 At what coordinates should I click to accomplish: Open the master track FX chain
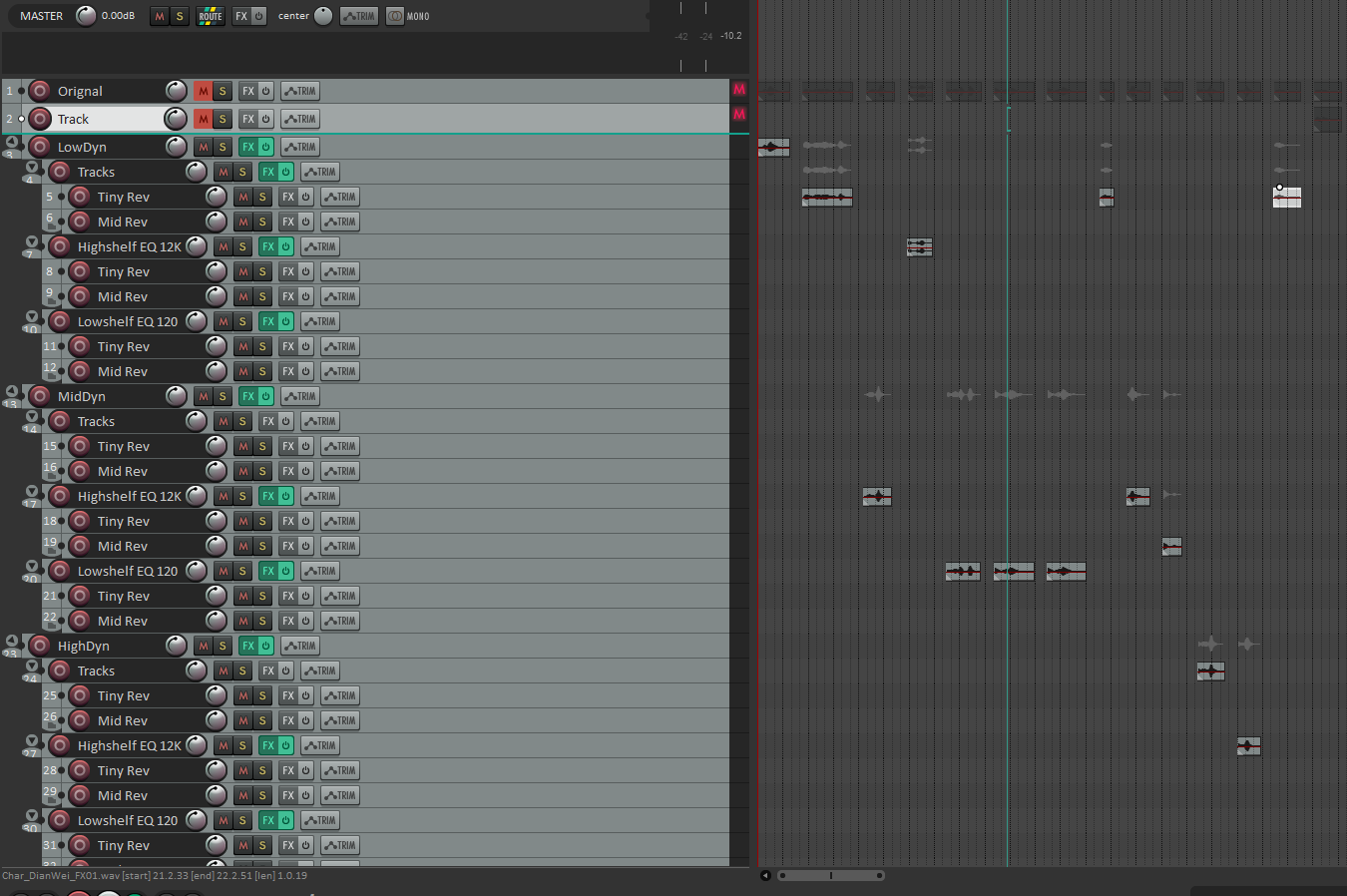coord(241,16)
